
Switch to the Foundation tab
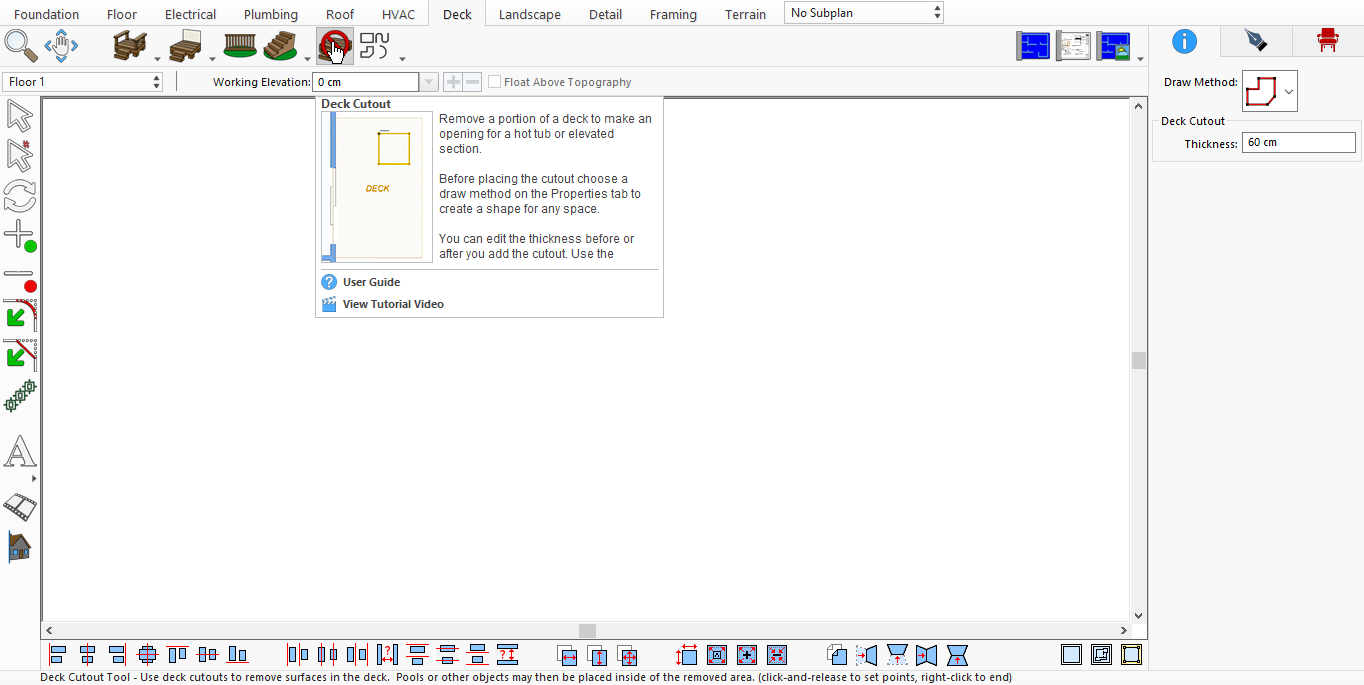(x=47, y=14)
